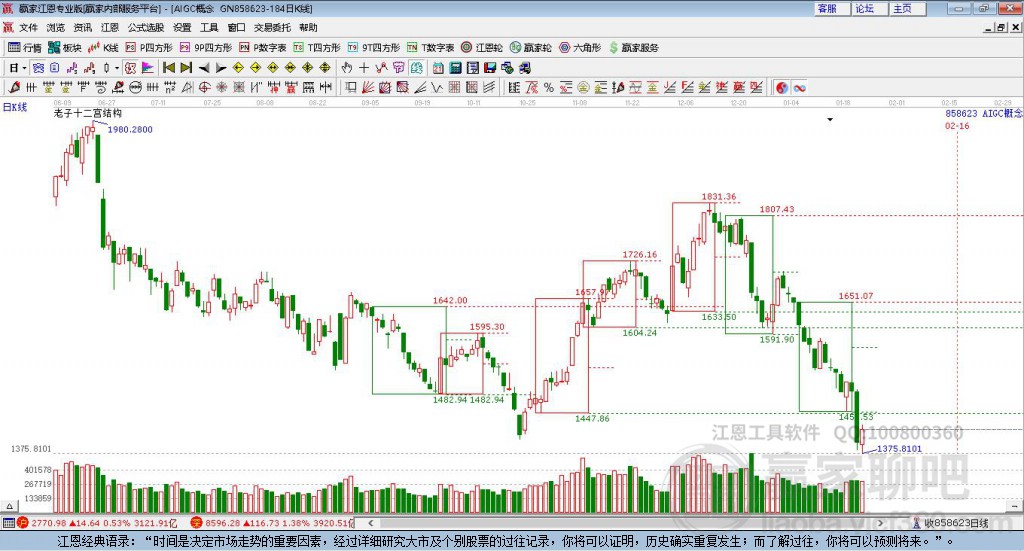This screenshot has width=1024, height=551.
Task: Open the 9P四方形 tool
Action: (x=206, y=48)
